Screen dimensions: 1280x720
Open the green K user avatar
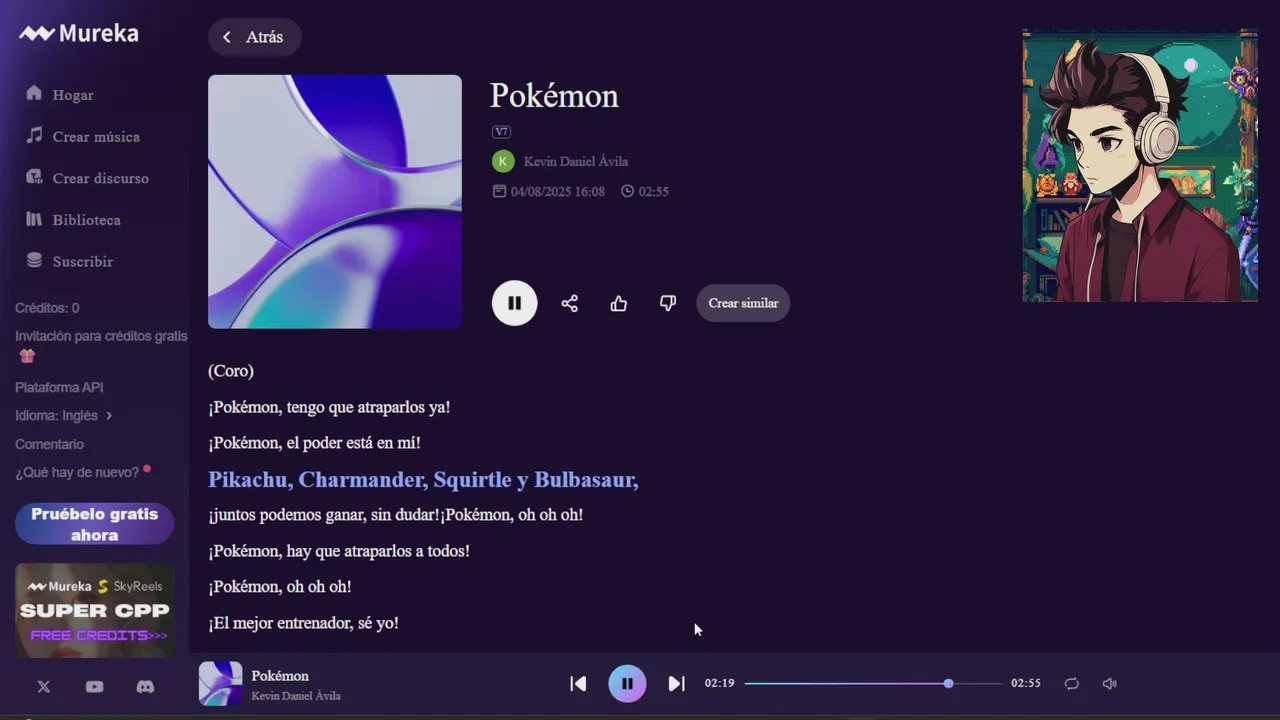[x=503, y=161]
